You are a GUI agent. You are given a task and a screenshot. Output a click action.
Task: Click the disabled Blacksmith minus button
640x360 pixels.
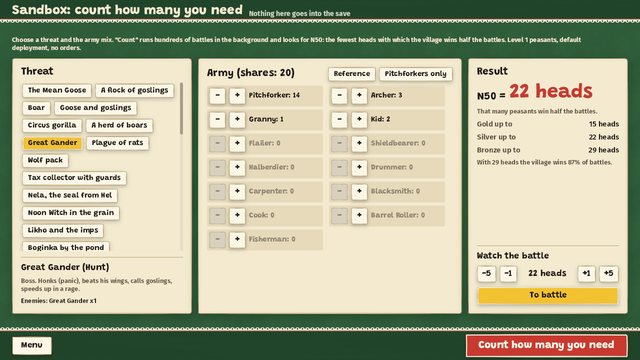click(x=339, y=191)
